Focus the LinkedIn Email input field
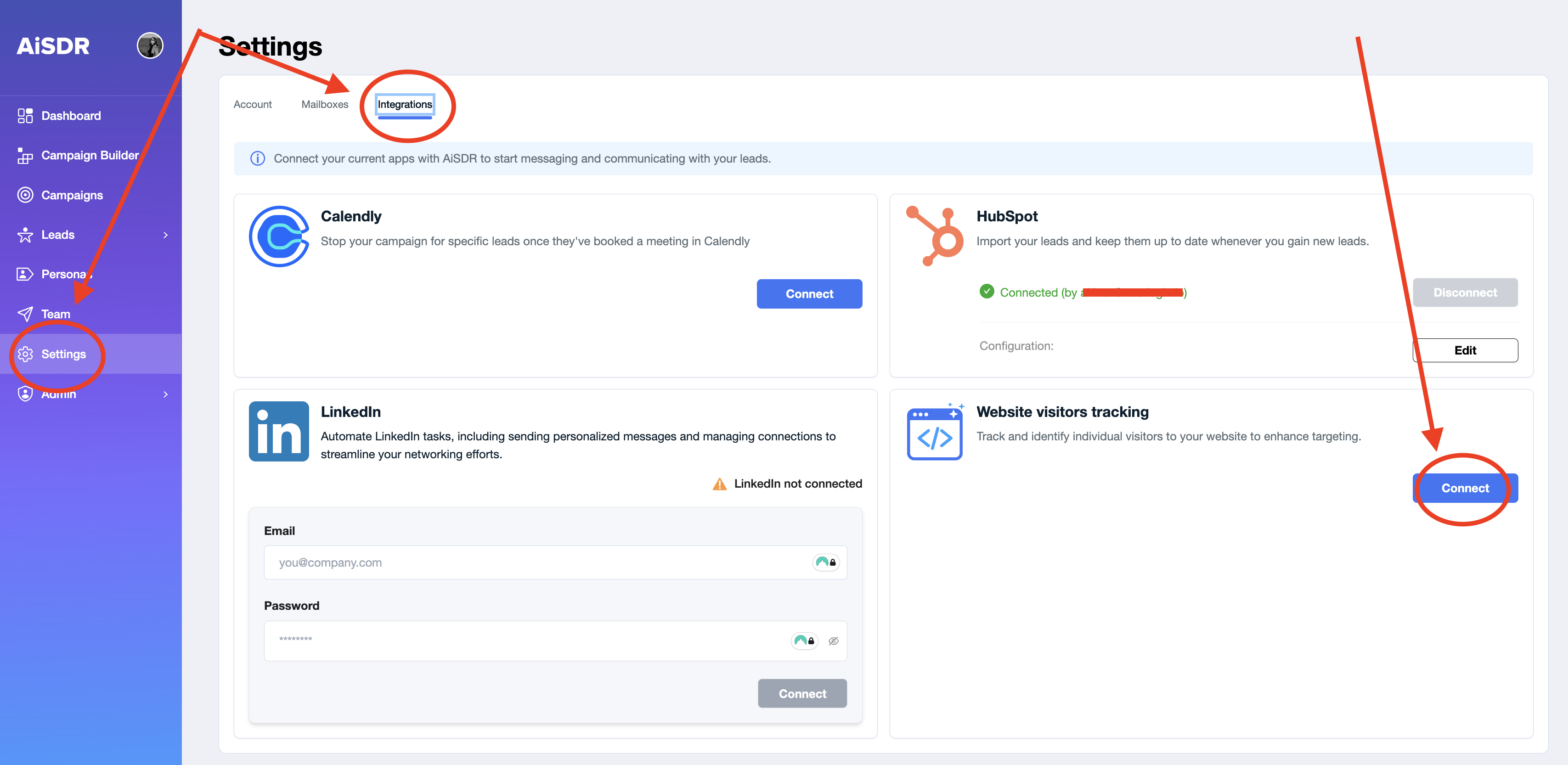This screenshot has width=1568, height=765. tap(555, 562)
